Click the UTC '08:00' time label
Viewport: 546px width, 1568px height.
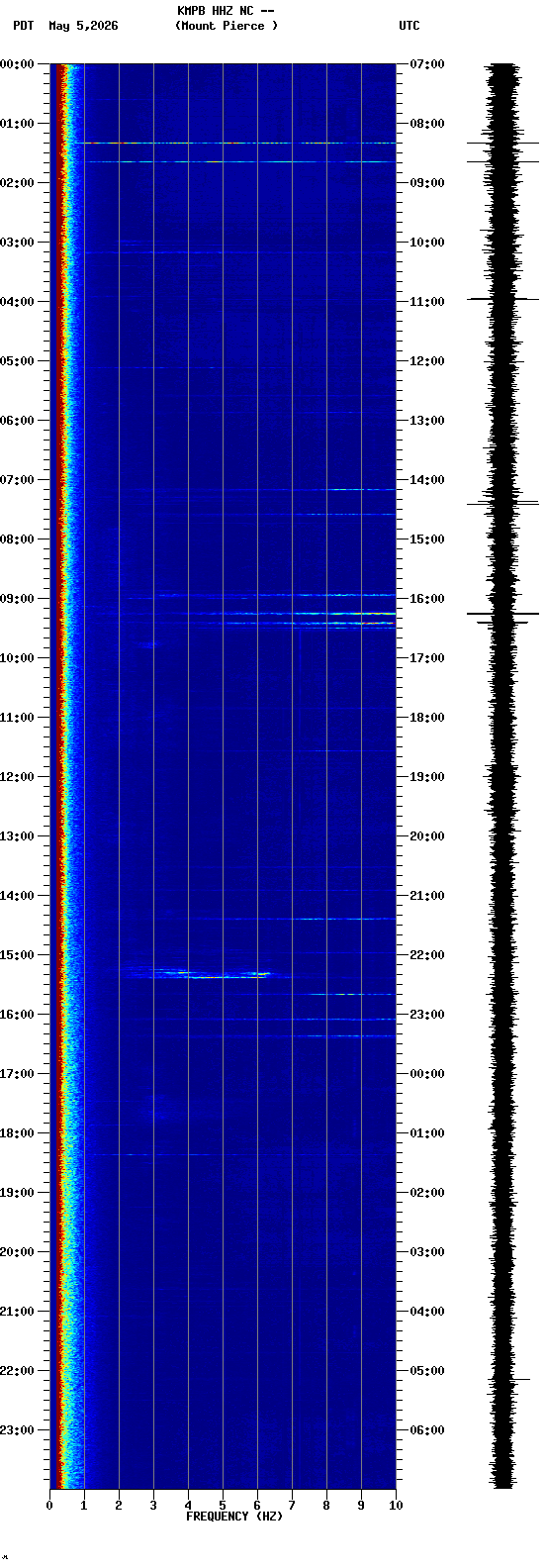point(427,124)
